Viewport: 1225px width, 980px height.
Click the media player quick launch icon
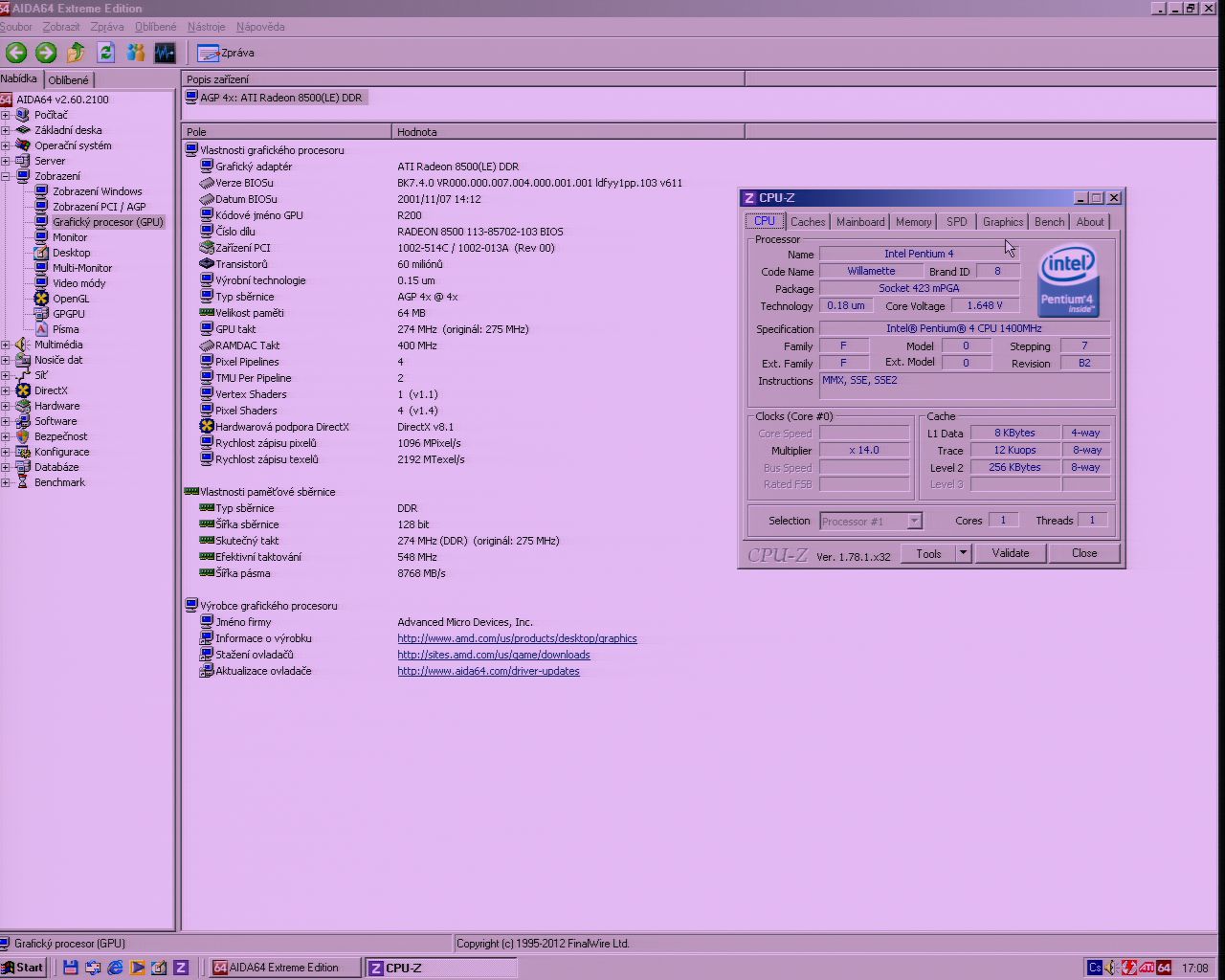(x=137, y=968)
